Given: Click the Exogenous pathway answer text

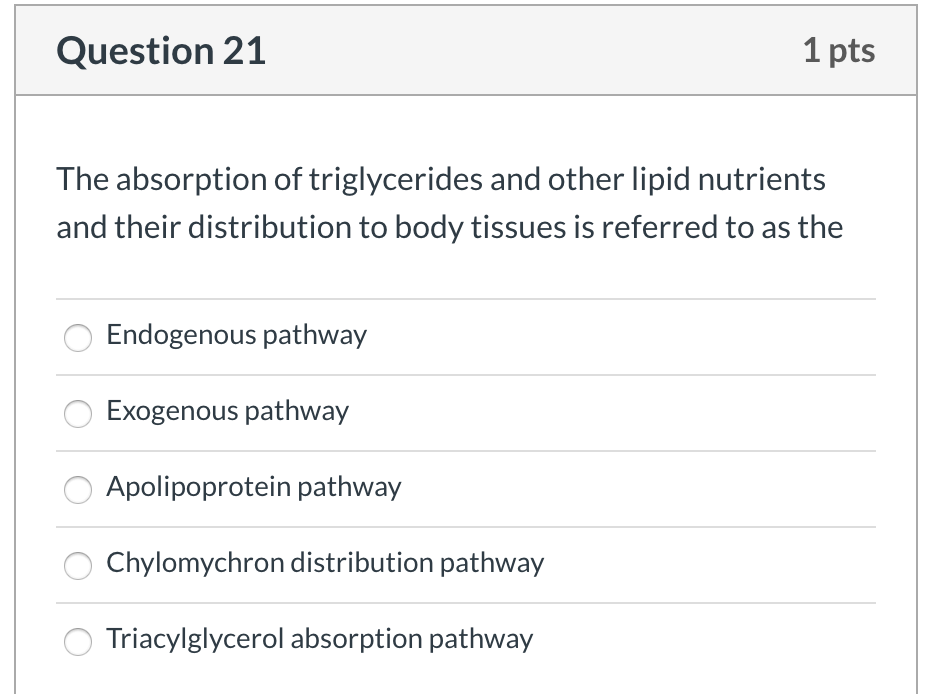Looking at the screenshot, I should [227, 412].
